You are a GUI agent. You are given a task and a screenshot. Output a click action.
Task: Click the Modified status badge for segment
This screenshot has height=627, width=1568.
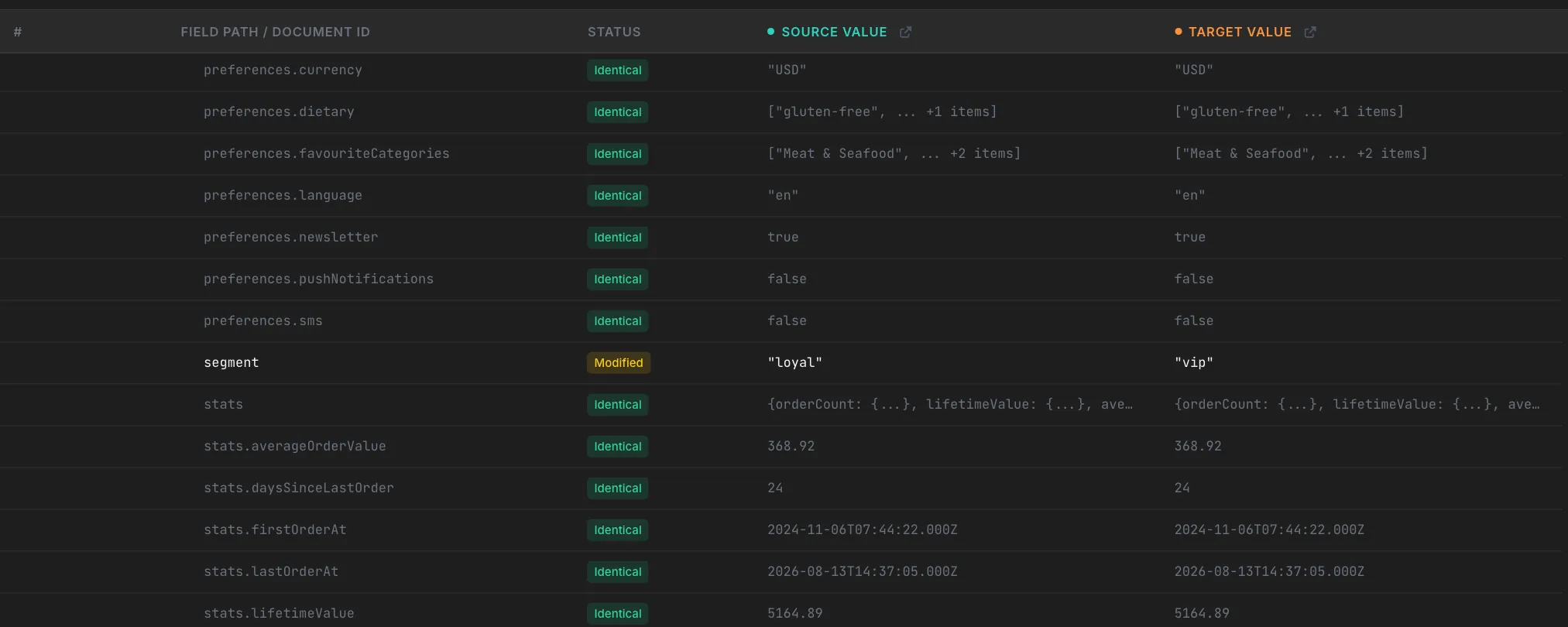[x=618, y=363]
